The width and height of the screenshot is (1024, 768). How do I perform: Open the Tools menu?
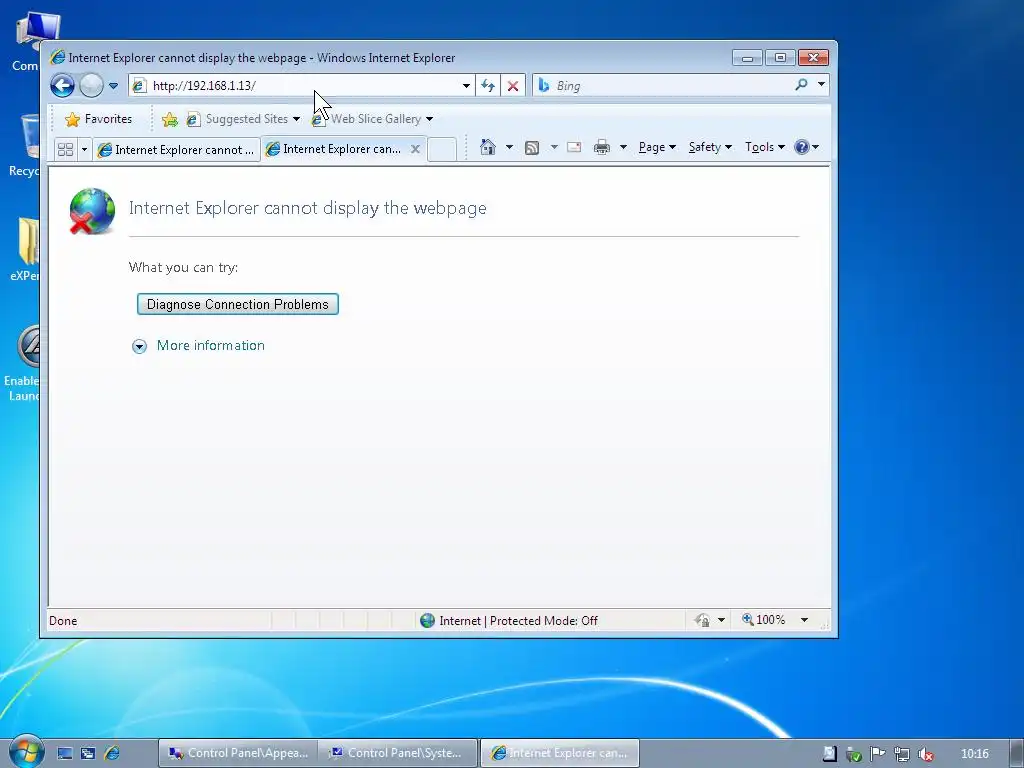(x=765, y=147)
